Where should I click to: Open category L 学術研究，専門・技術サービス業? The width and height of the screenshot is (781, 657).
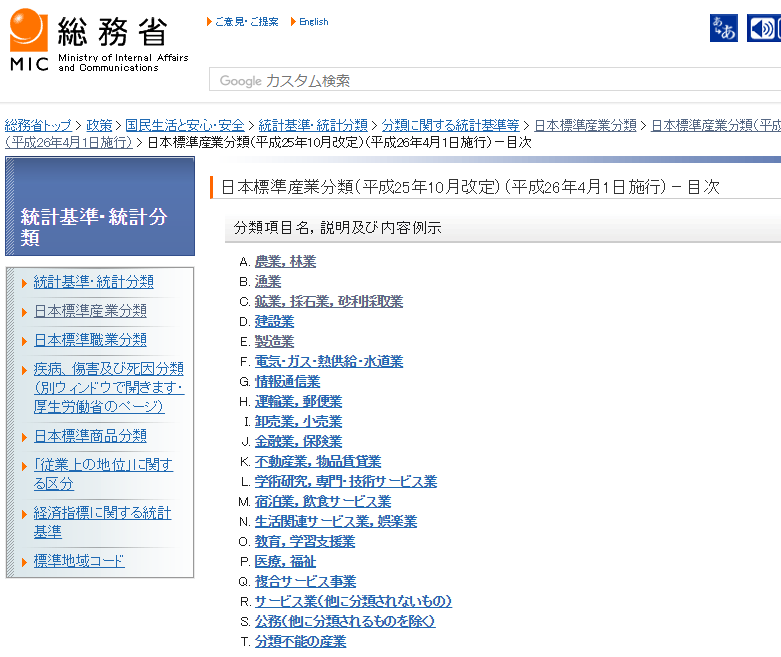coord(346,481)
